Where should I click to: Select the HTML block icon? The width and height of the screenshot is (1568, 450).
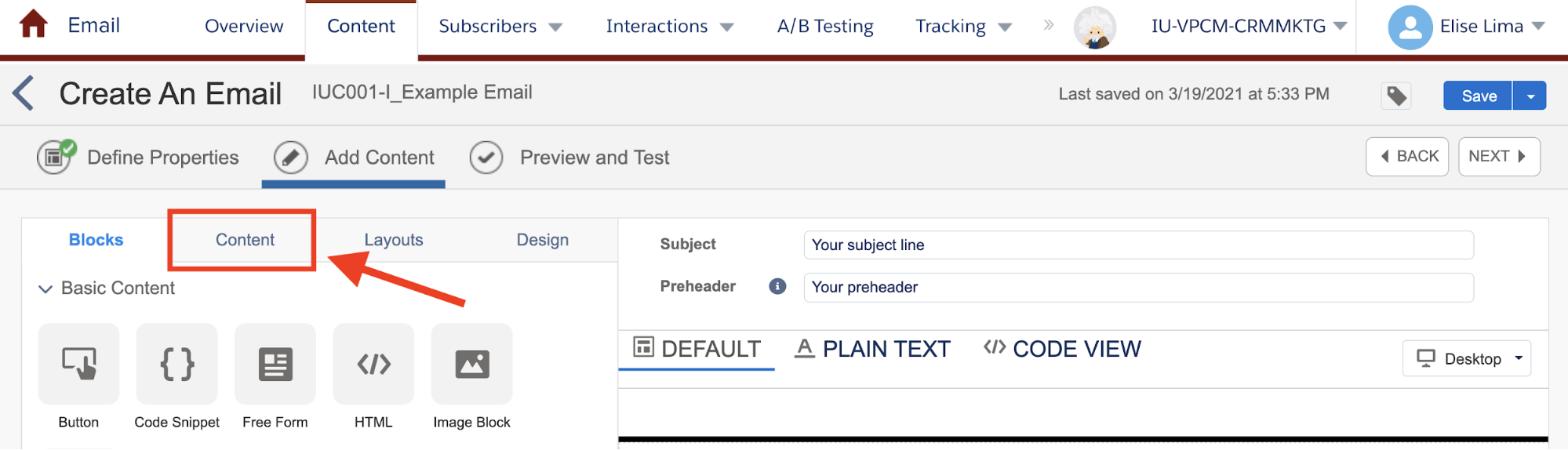[373, 364]
